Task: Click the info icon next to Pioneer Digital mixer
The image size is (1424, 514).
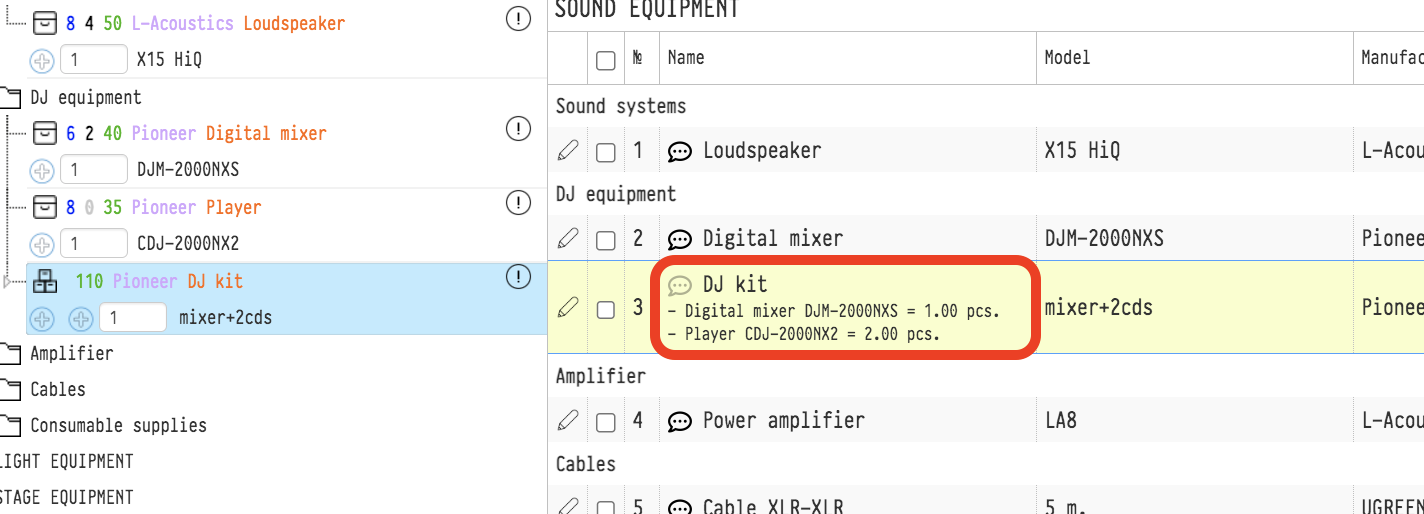Action: click(518, 129)
